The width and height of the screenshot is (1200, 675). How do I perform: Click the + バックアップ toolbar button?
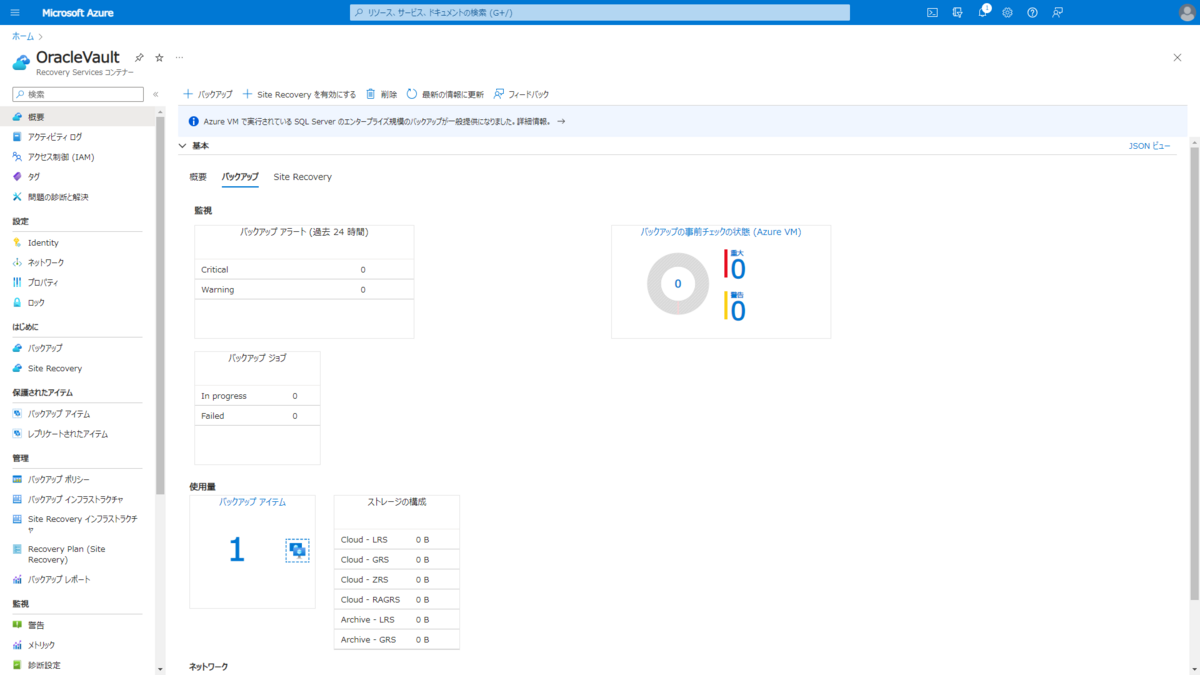pyautogui.click(x=207, y=94)
